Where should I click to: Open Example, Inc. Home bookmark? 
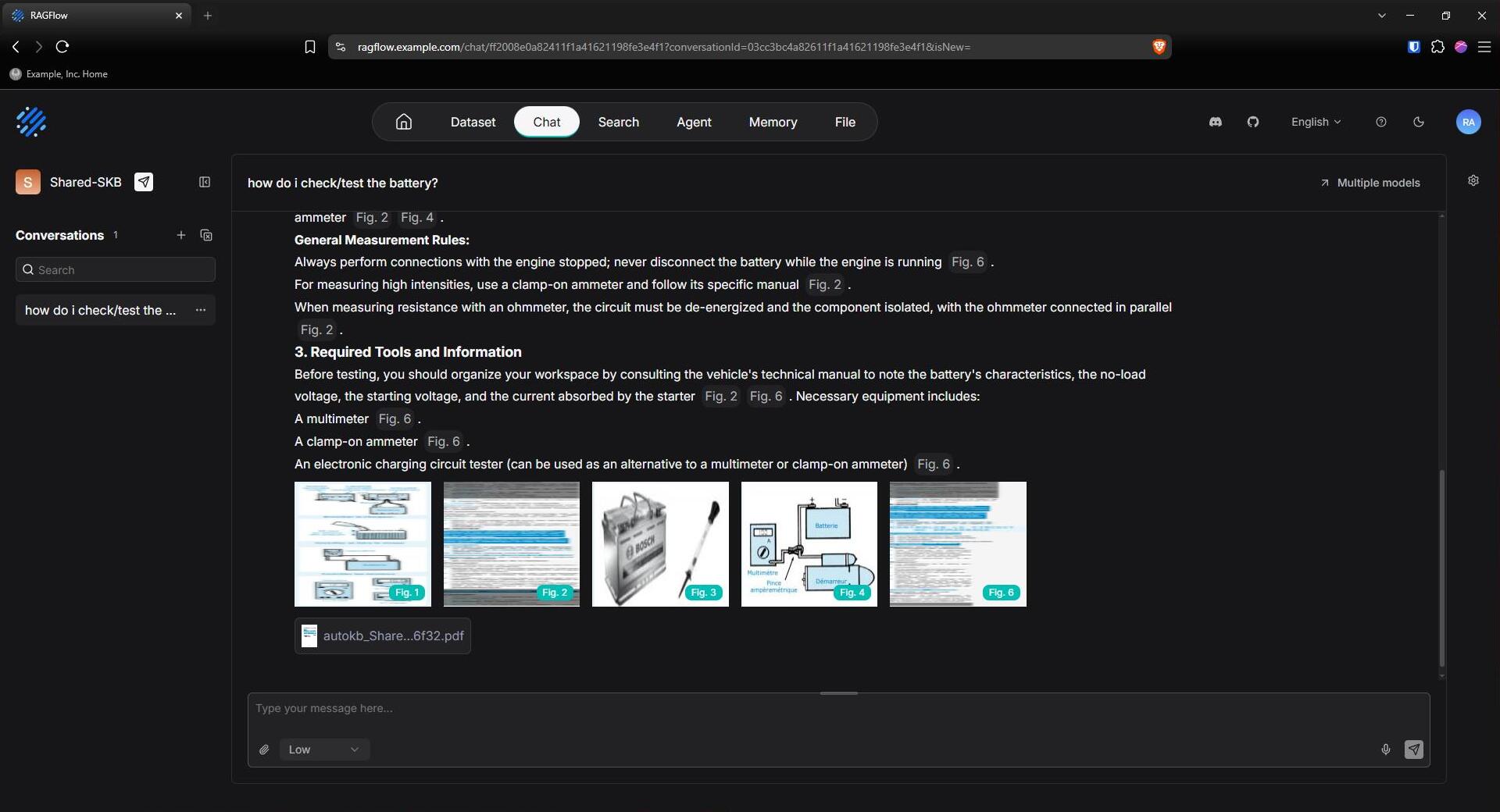pos(59,74)
